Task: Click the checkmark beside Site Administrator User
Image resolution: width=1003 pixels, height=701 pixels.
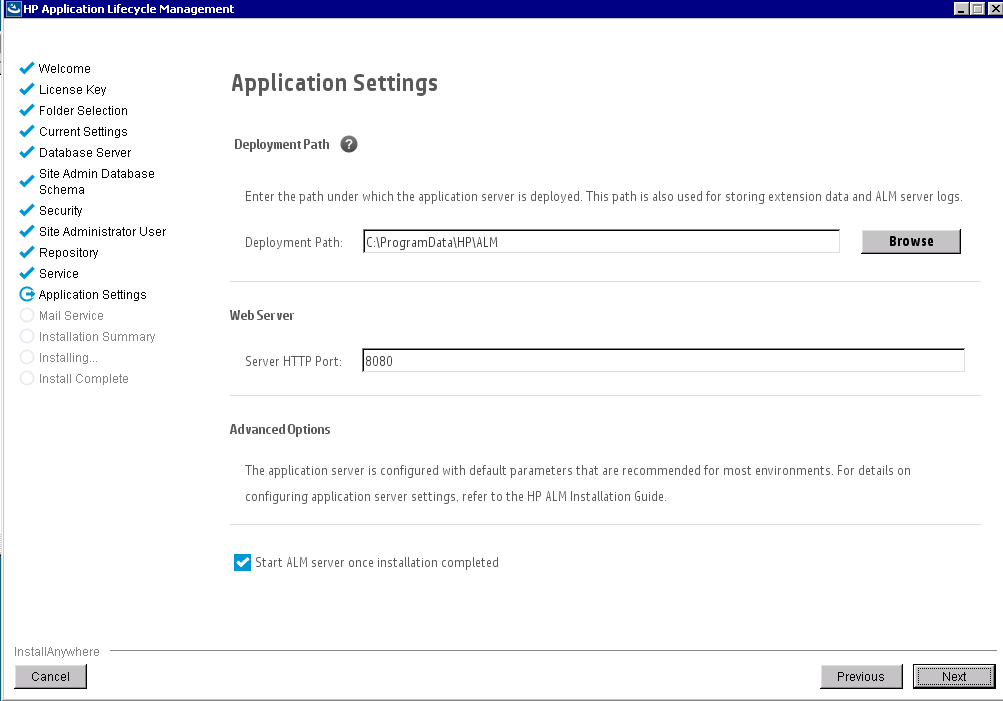Action: click(x=27, y=231)
